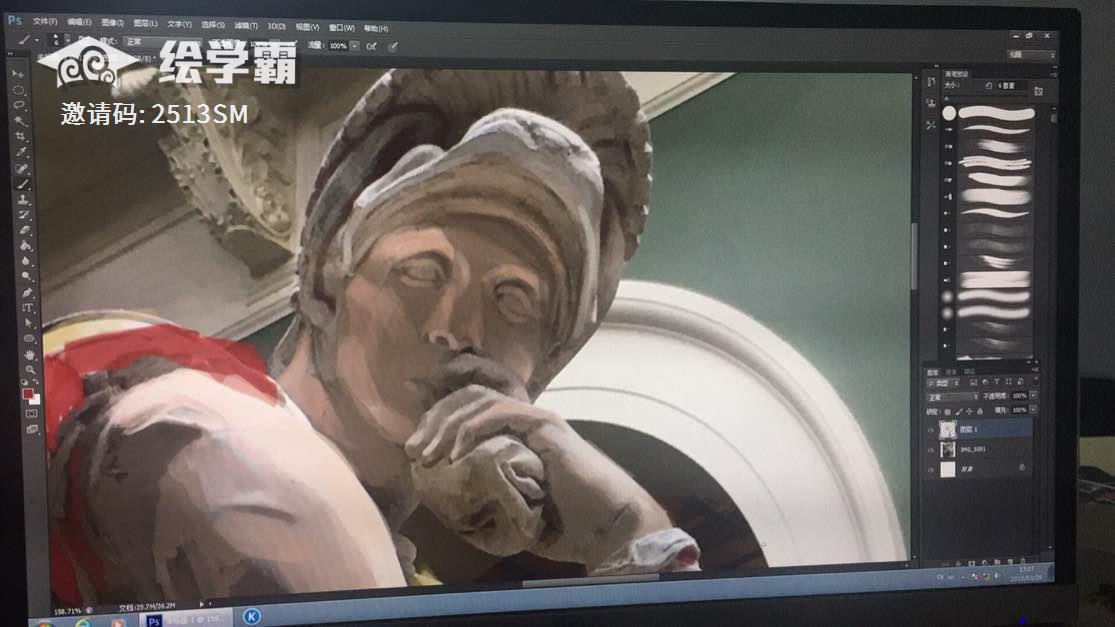Hide the IMG image layer

[931, 449]
